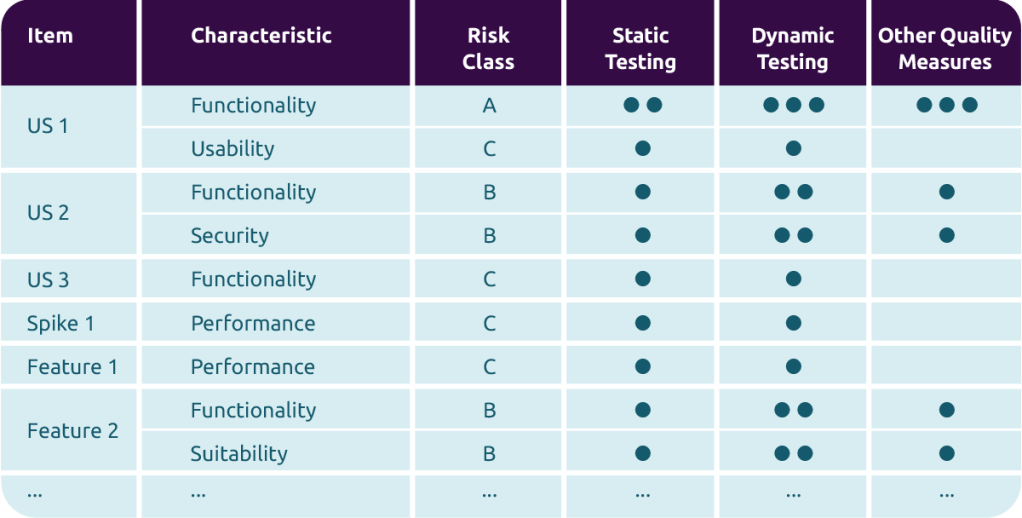
Task: Click risk class A cell
Action: (489, 105)
